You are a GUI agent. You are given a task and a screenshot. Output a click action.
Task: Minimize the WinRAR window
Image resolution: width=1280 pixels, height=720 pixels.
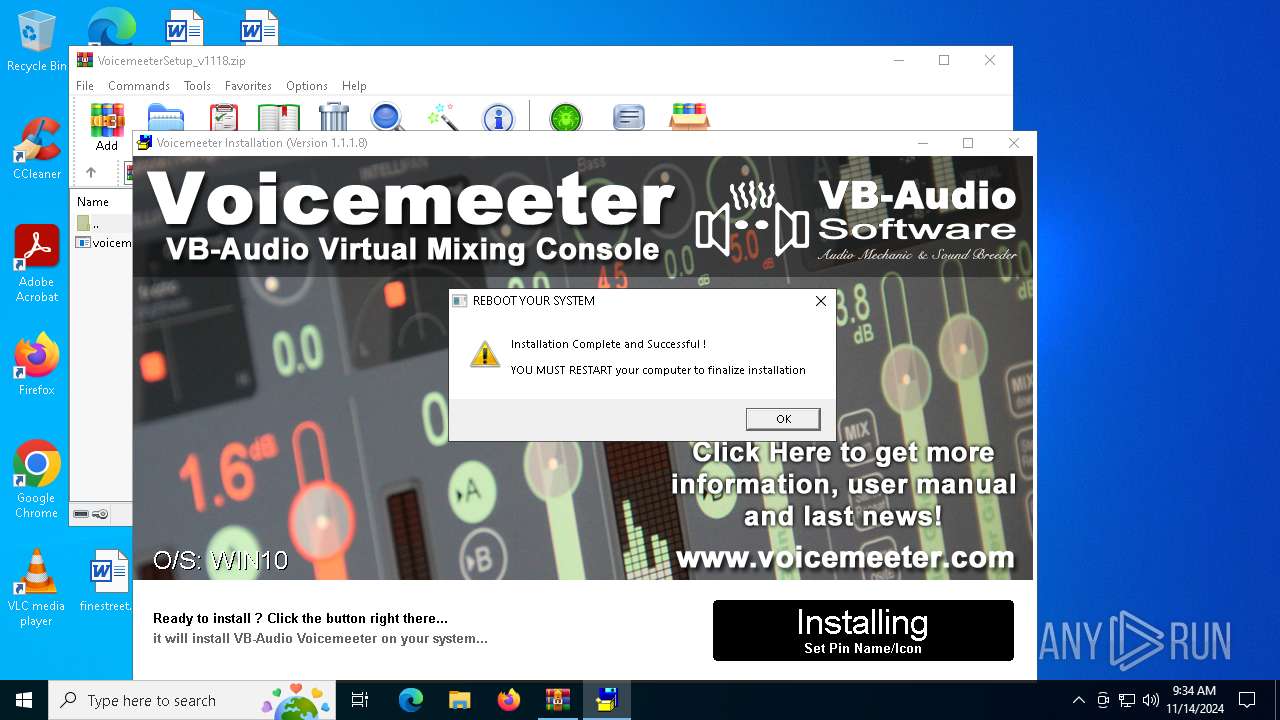(898, 60)
